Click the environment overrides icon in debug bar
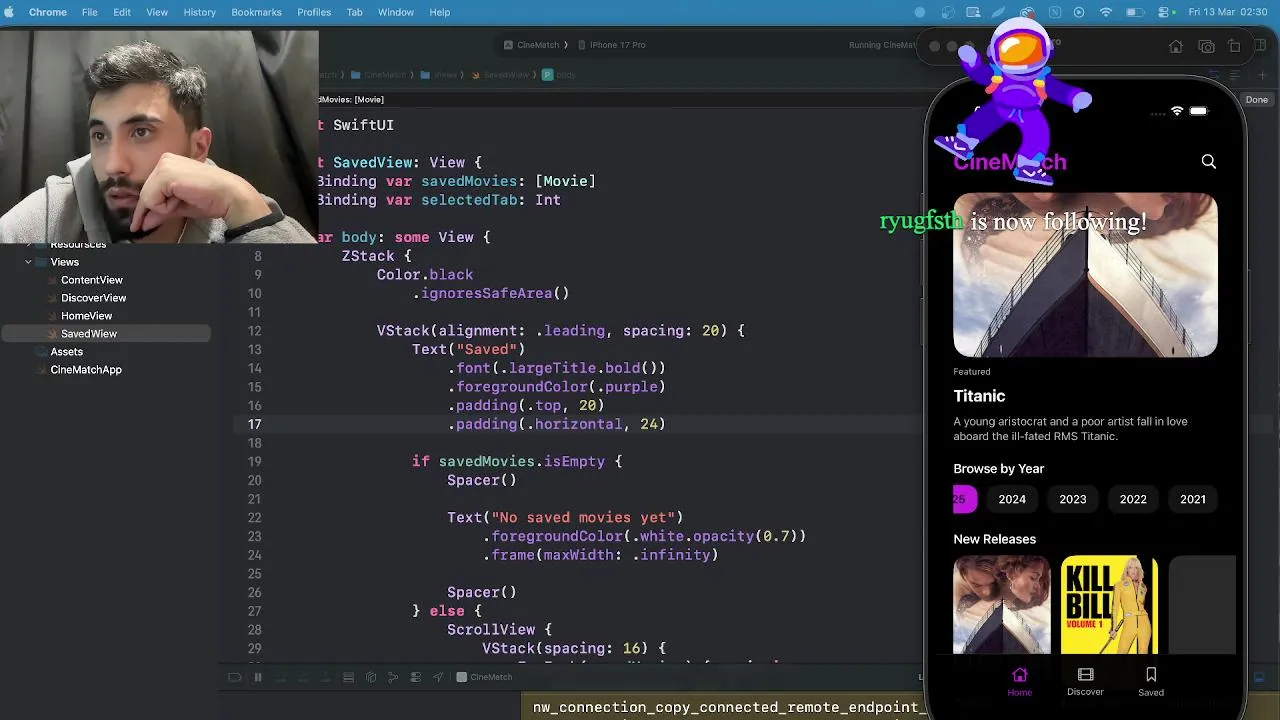The image size is (1280, 720). [415, 677]
